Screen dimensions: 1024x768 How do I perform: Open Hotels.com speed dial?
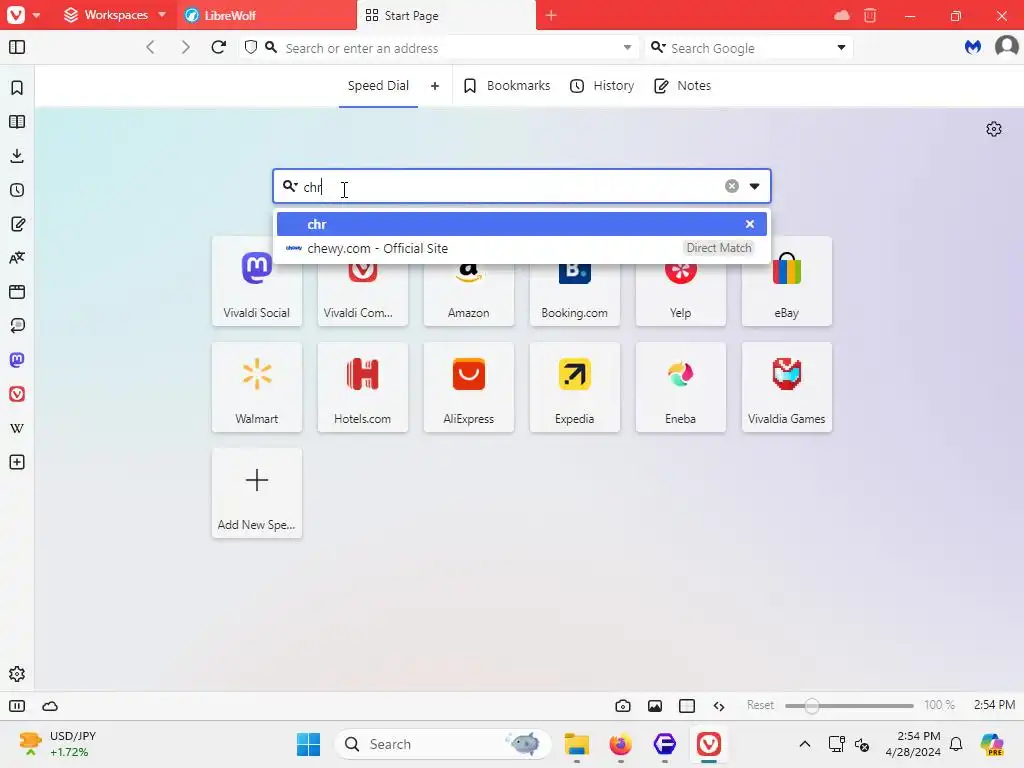[362, 387]
